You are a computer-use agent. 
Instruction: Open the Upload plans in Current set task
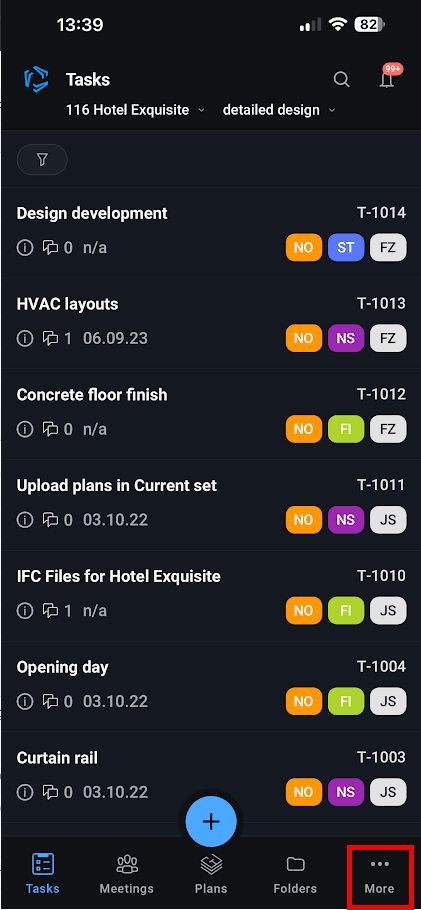211,505
